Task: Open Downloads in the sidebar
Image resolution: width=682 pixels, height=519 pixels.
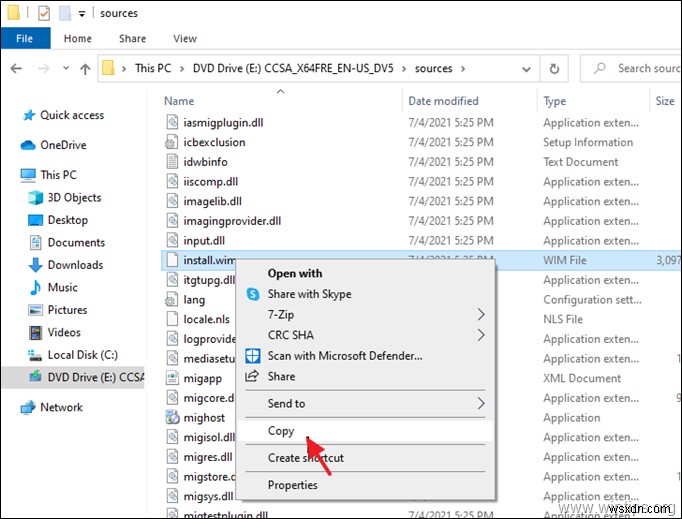Action: coord(75,265)
